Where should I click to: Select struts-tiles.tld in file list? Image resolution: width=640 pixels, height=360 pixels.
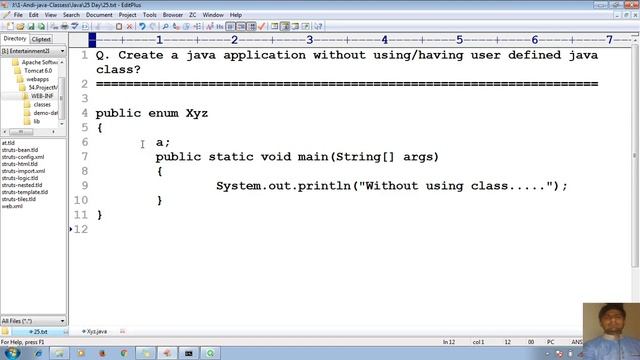(19, 199)
